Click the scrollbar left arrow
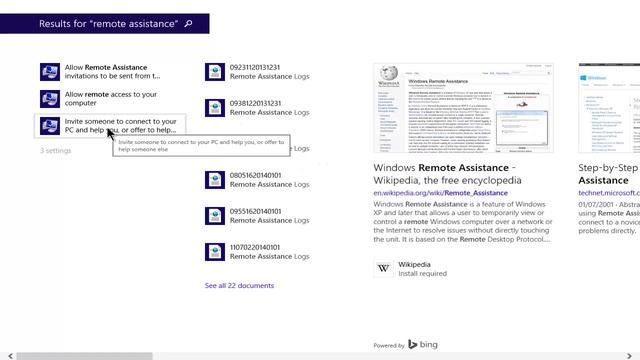640x360 pixels. point(10,356)
